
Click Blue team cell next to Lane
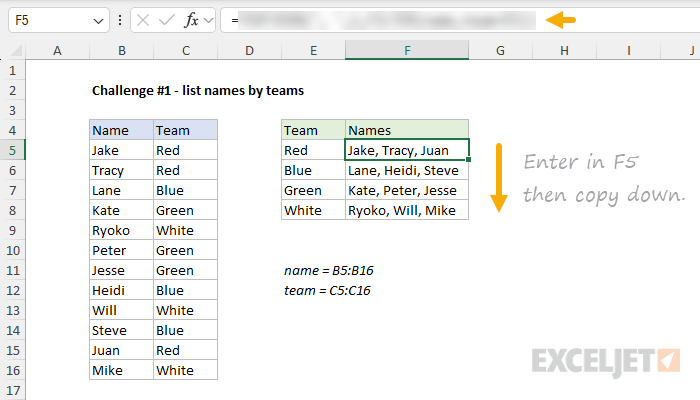[x=186, y=191]
